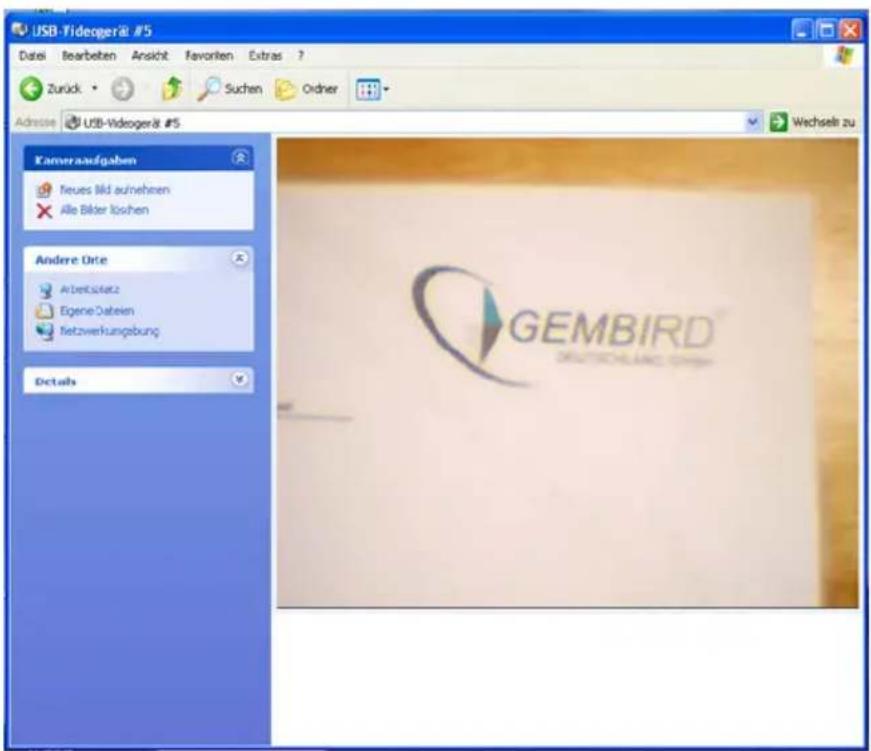Viewport: 871px width, 751px height.
Task: Maximize the USB-Videogerät window
Action: (825, 30)
